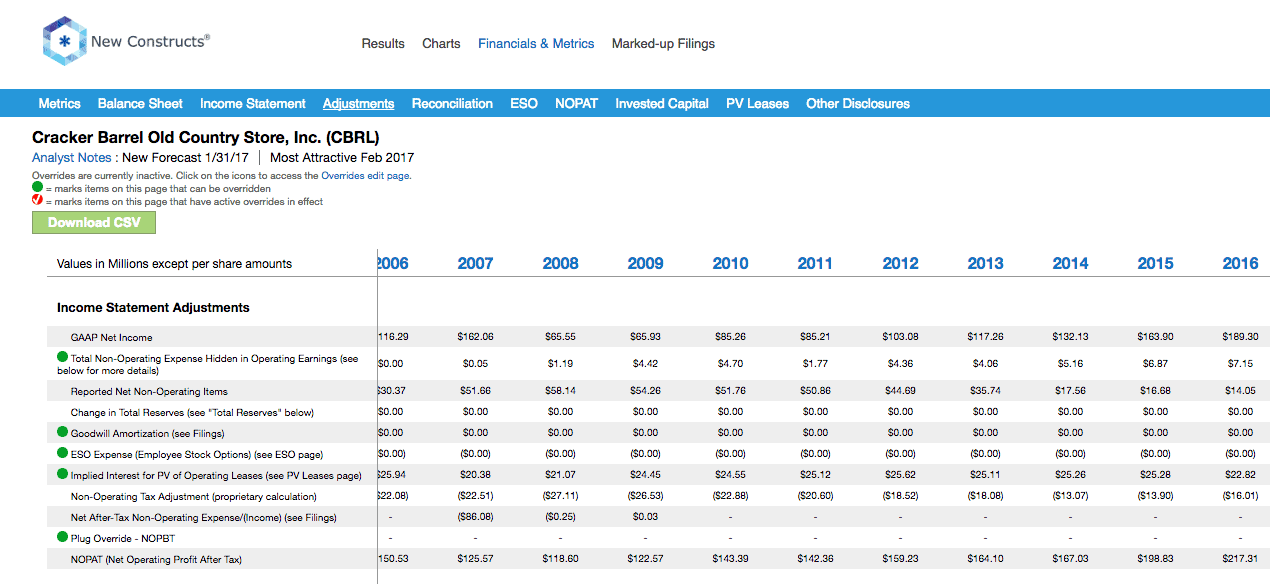Switch to the Metrics tab
1270x584 pixels.
59,103
